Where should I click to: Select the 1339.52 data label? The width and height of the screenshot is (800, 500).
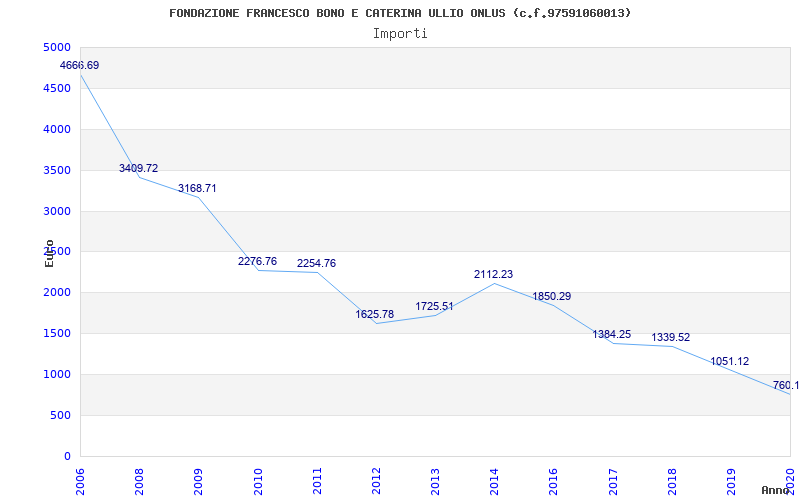pos(670,338)
